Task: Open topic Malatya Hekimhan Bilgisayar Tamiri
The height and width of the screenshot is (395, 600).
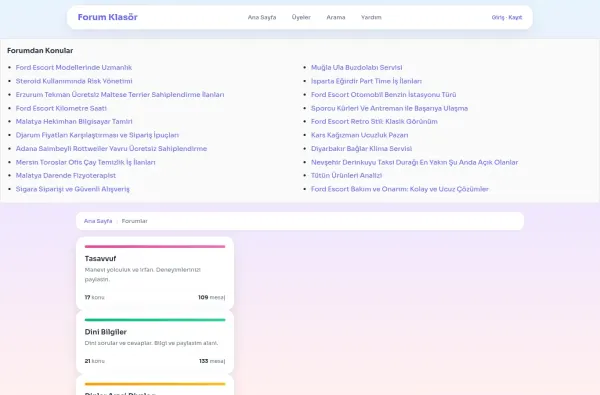Action: pyautogui.click(x=74, y=121)
